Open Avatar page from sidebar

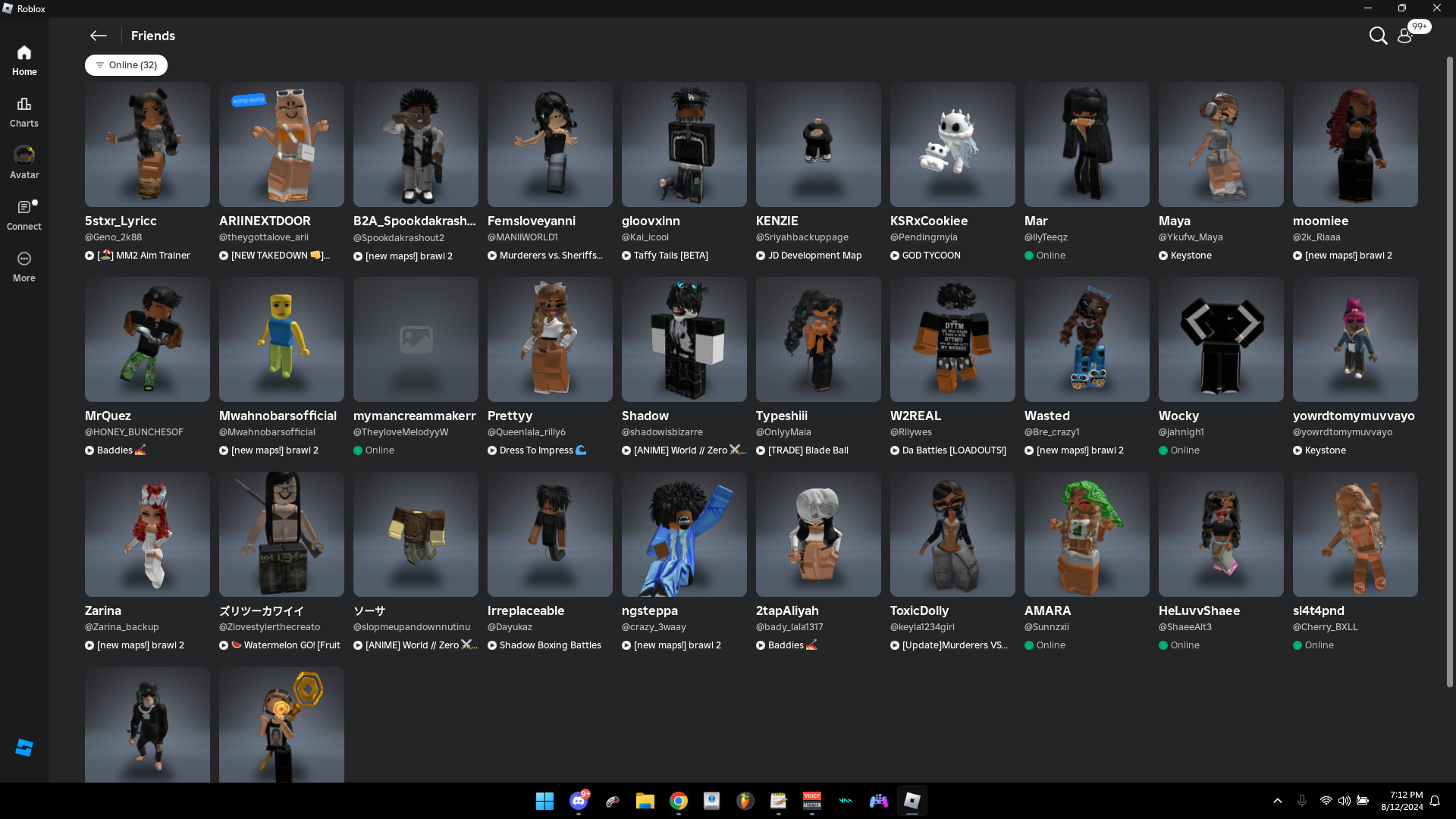pos(24,163)
